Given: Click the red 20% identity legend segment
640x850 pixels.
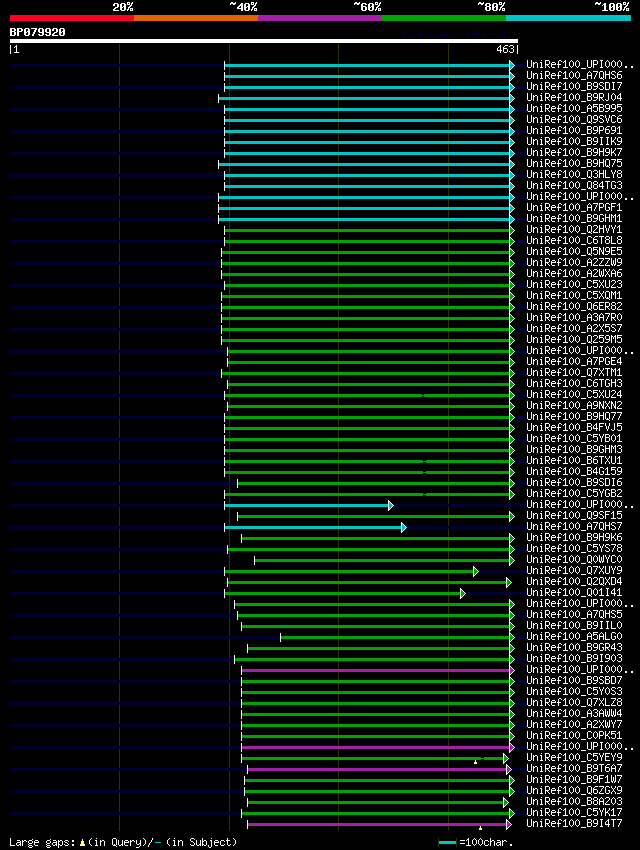Looking at the screenshot, I should click(72, 18).
